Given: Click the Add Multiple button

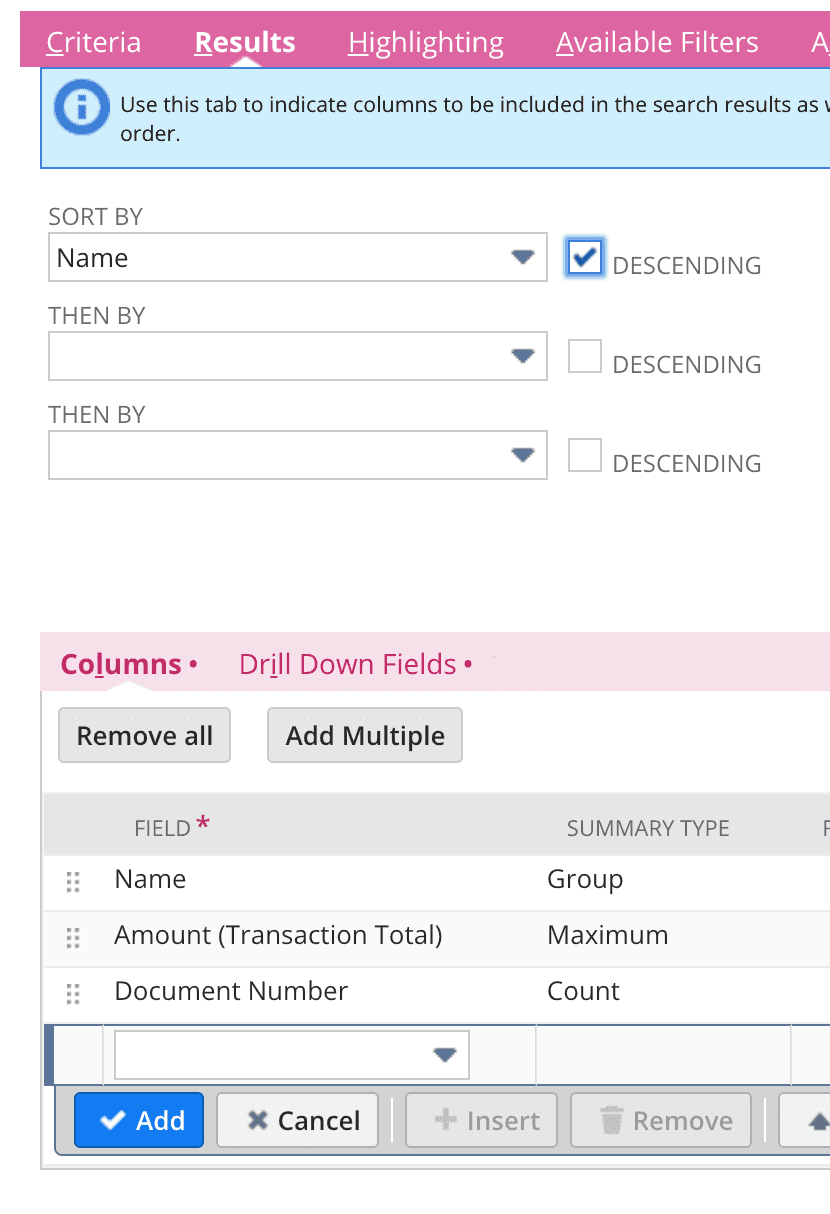Looking at the screenshot, I should tap(364, 735).
